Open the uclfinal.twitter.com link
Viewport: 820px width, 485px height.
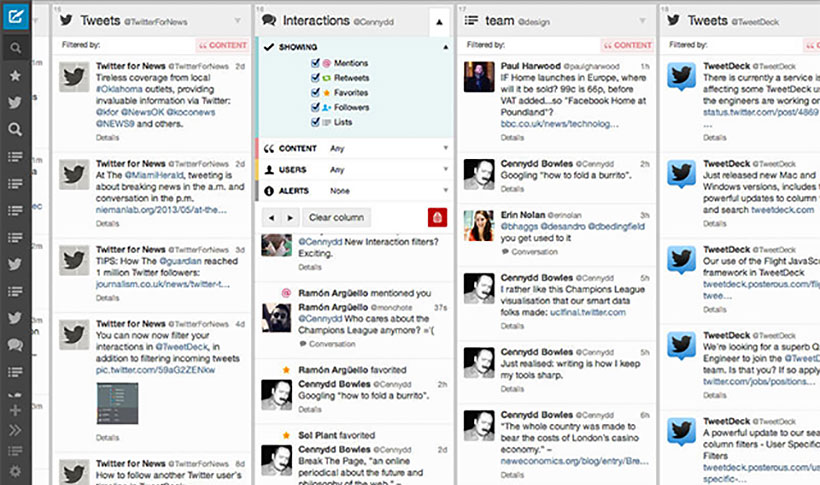pos(588,312)
